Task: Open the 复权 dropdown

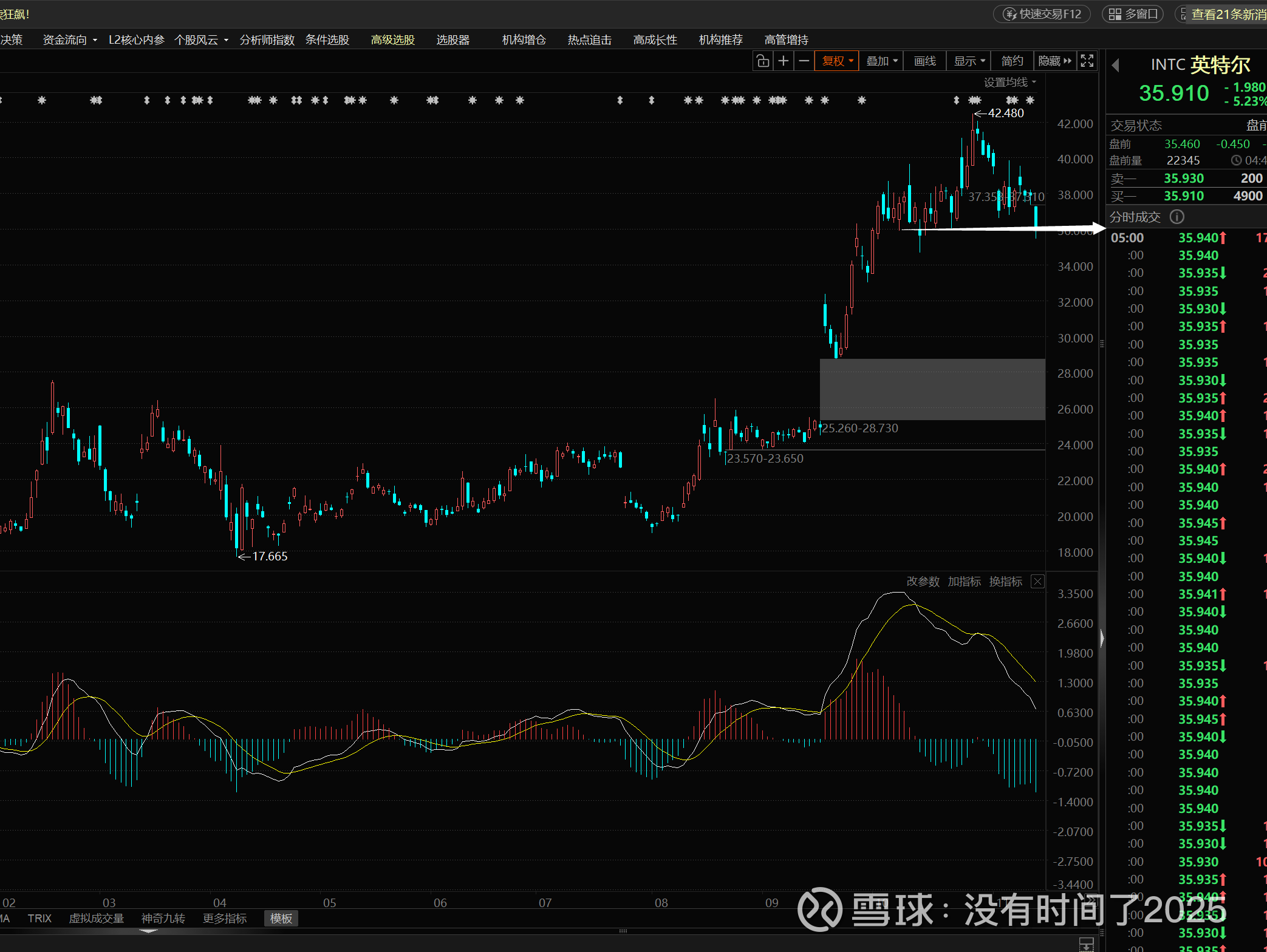Action: coord(837,61)
